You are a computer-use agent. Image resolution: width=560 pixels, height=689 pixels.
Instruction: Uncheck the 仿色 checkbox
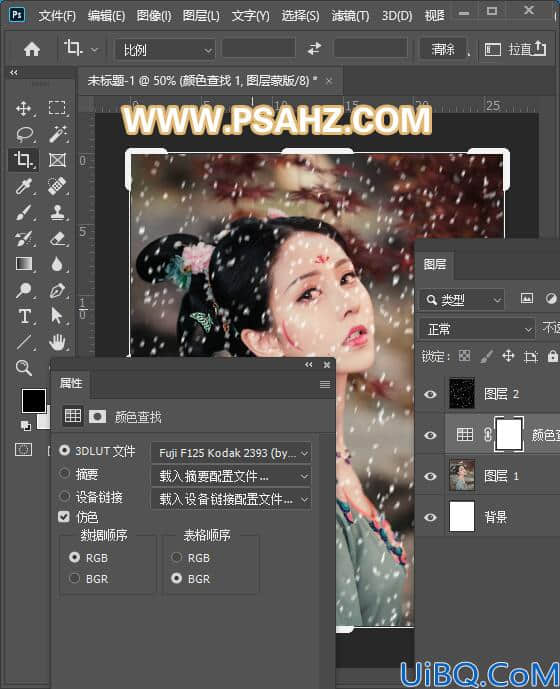[x=64, y=517]
